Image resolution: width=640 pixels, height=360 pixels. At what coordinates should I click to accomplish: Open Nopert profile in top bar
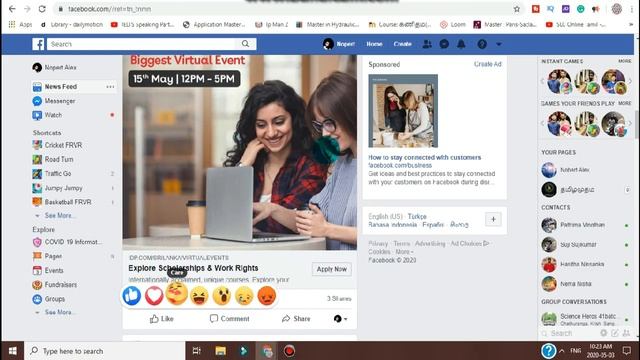tap(339, 44)
